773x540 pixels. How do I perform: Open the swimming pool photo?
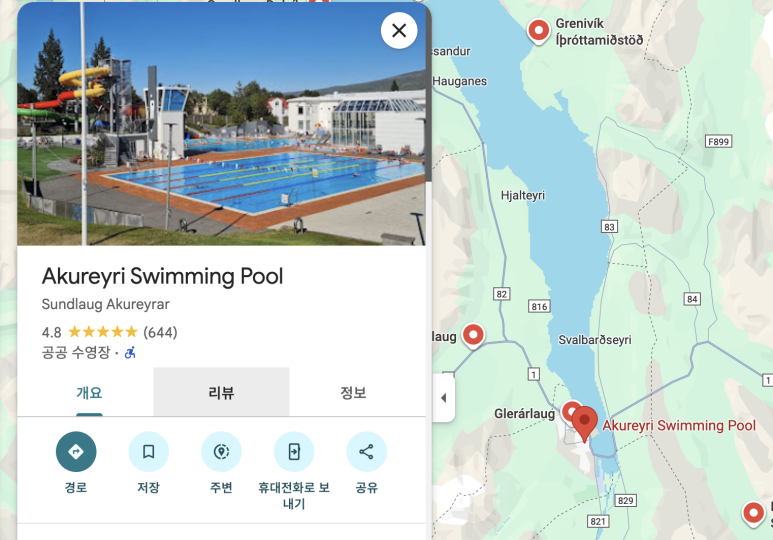[221, 123]
